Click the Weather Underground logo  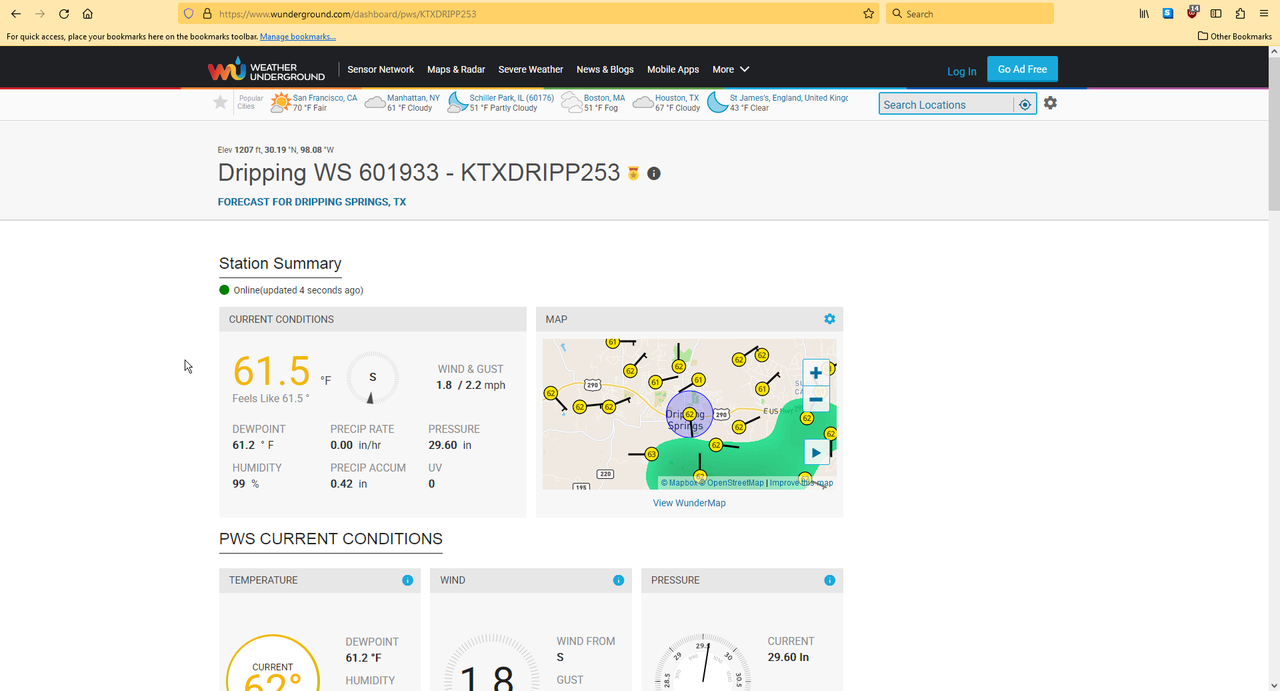266,70
